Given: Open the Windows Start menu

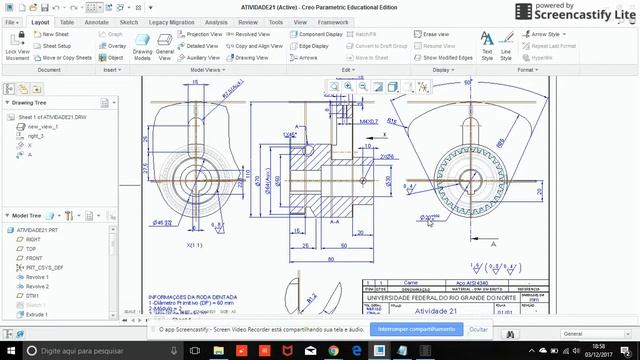Looking at the screenshot, I should tap(11, 351).
